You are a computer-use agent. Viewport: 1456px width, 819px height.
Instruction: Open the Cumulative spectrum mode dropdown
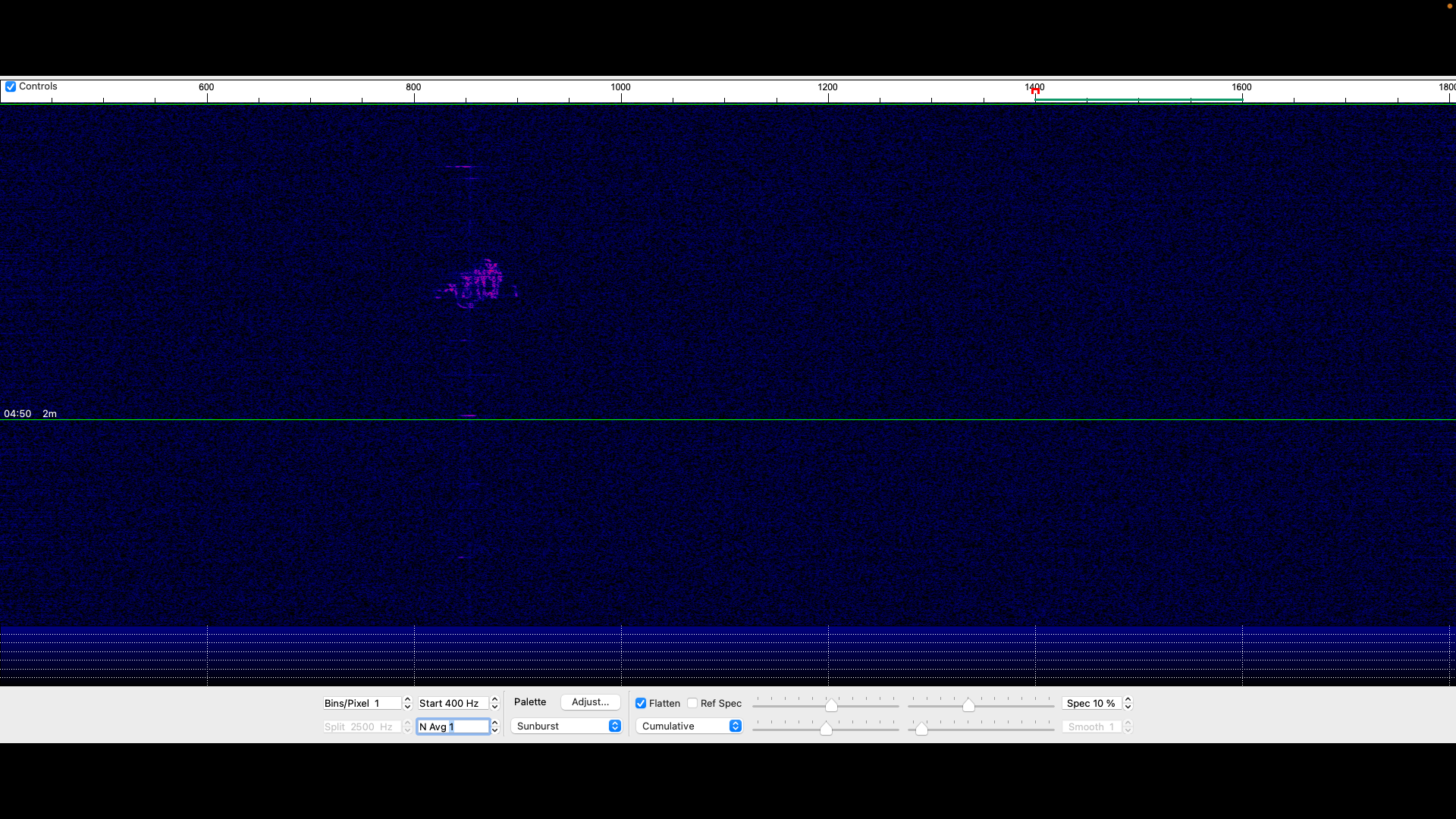(689, 726)
